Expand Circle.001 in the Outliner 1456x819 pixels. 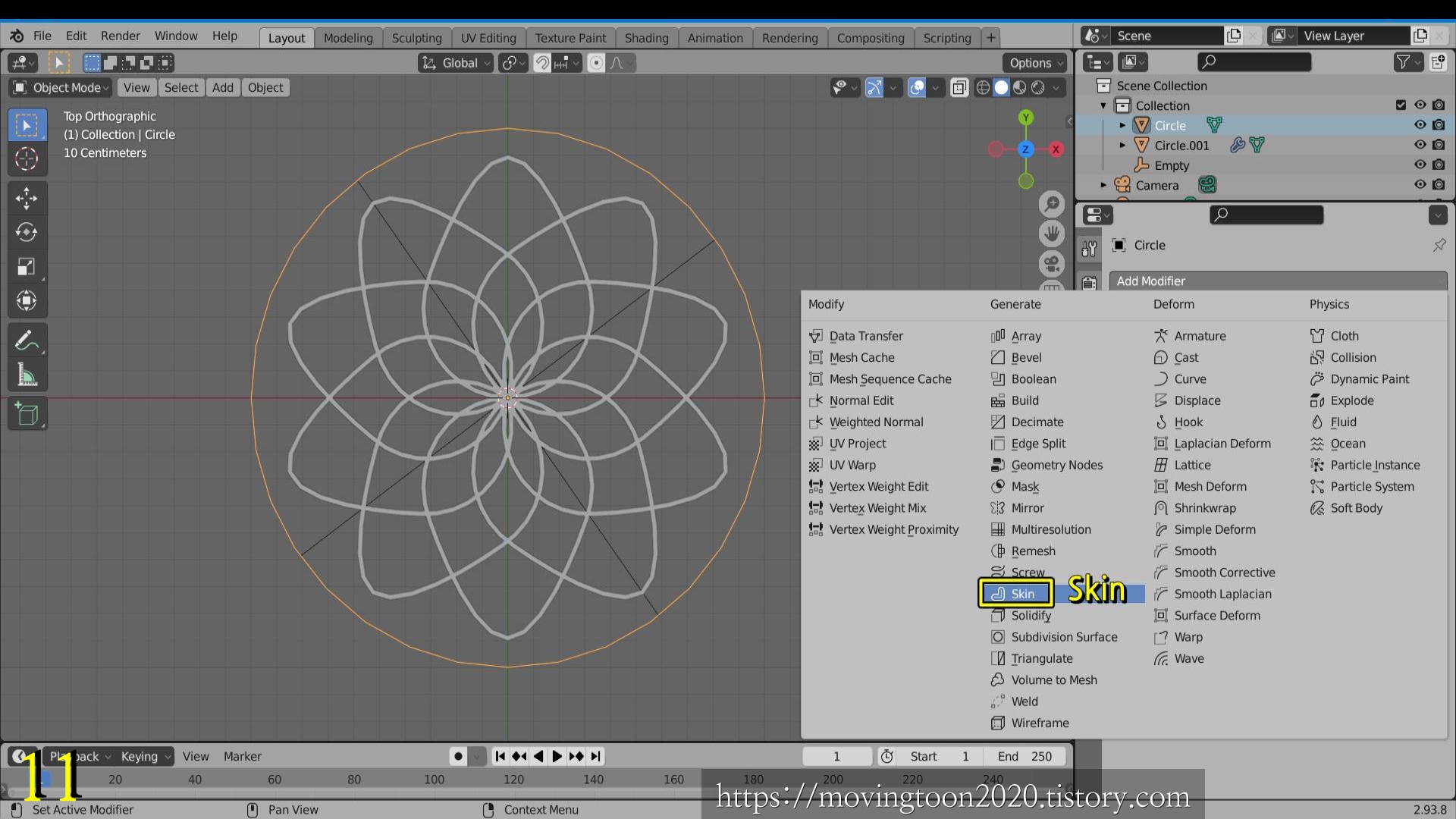1122,145
